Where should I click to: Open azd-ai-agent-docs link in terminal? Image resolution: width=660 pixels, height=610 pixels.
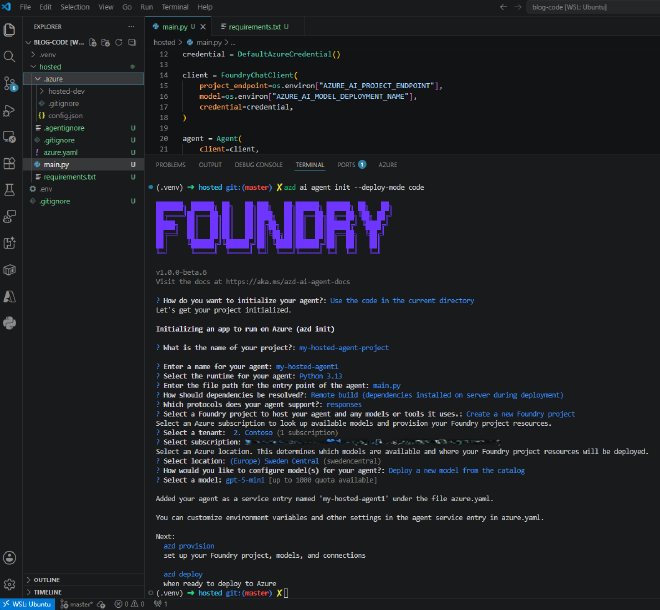pyautogui.click(x=287, y=282)
